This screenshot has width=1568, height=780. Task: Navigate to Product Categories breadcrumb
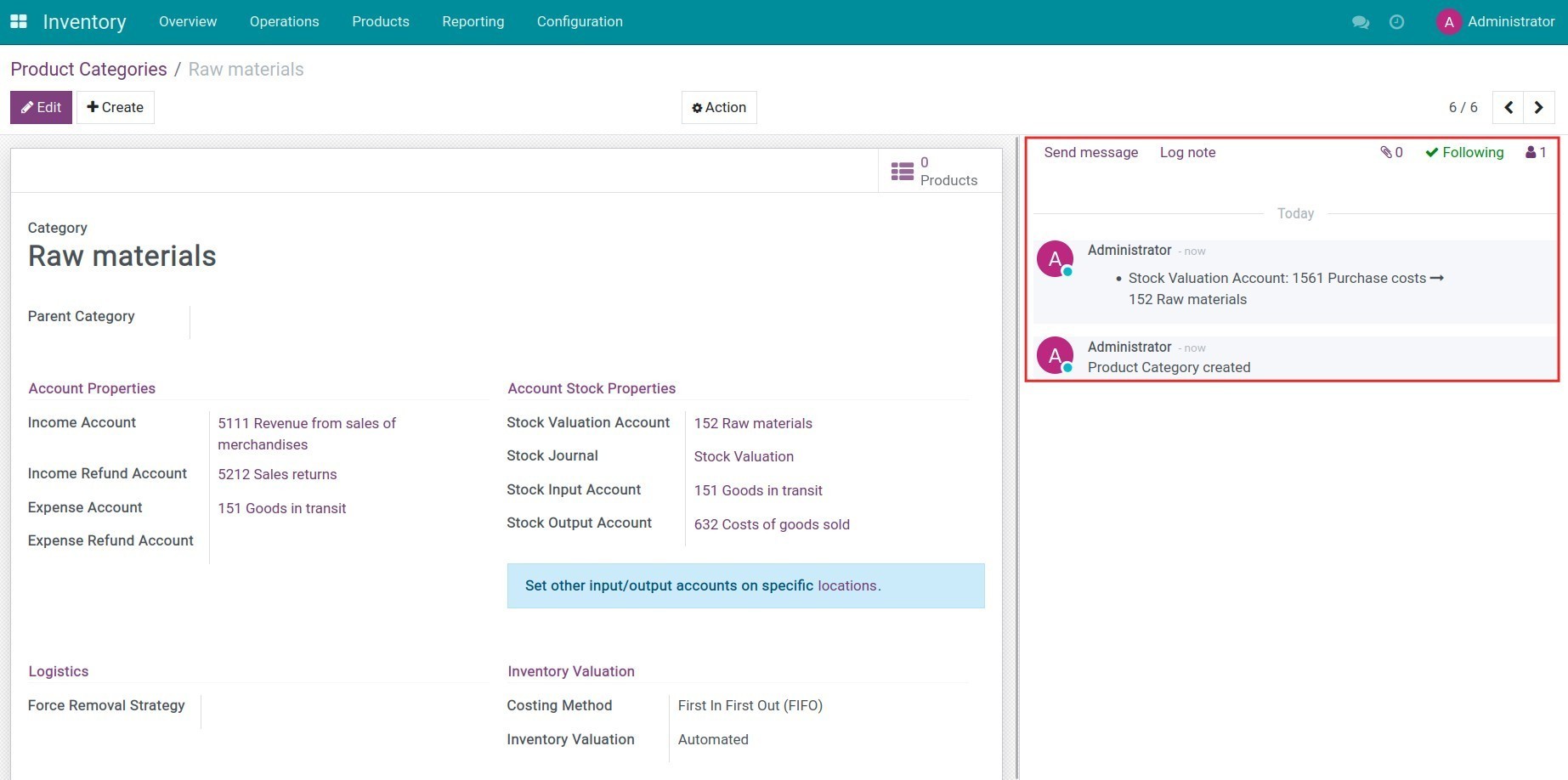pyautogui.click(x=88, y=70)
